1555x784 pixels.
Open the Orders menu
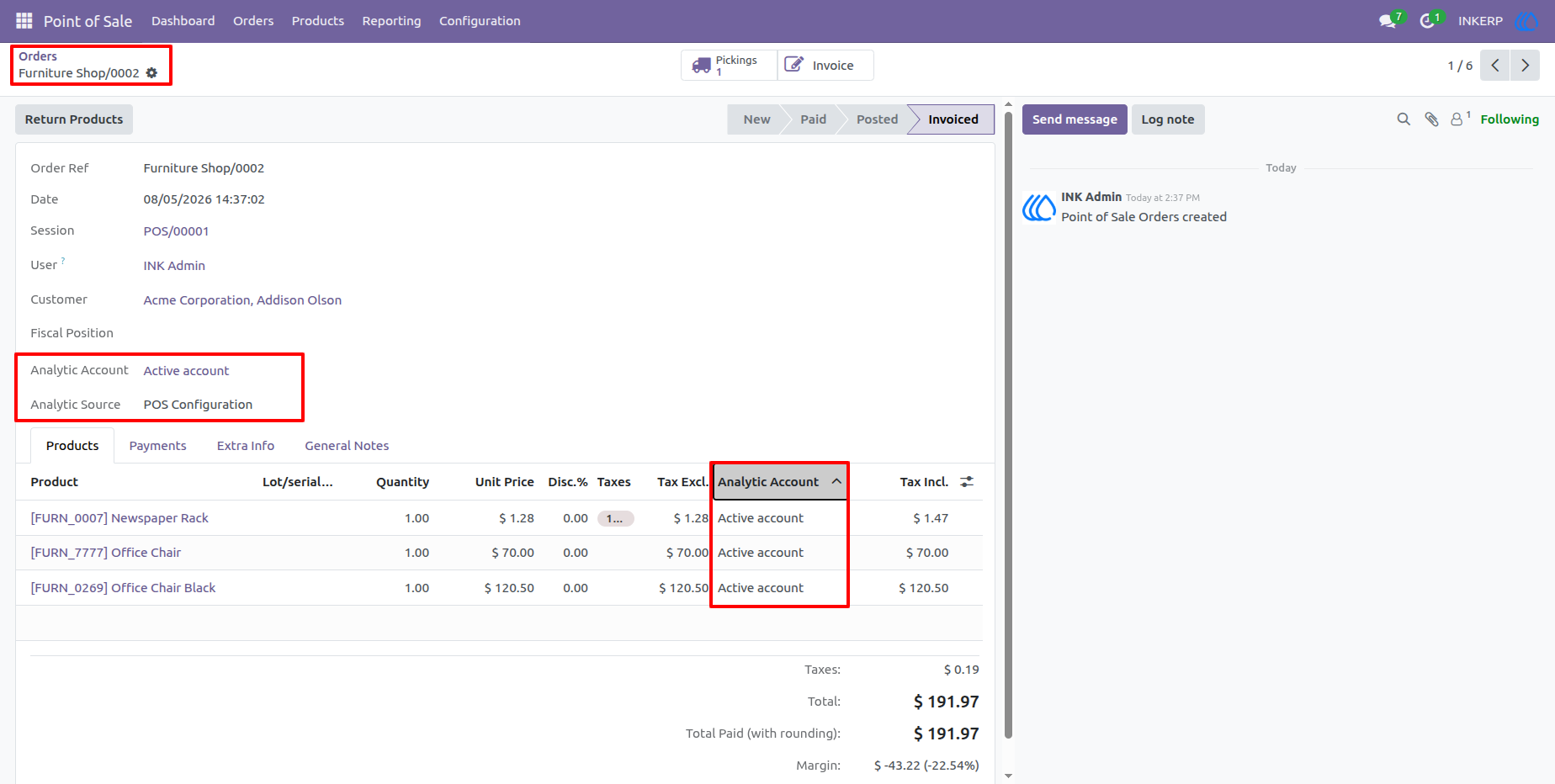(253, 21)
